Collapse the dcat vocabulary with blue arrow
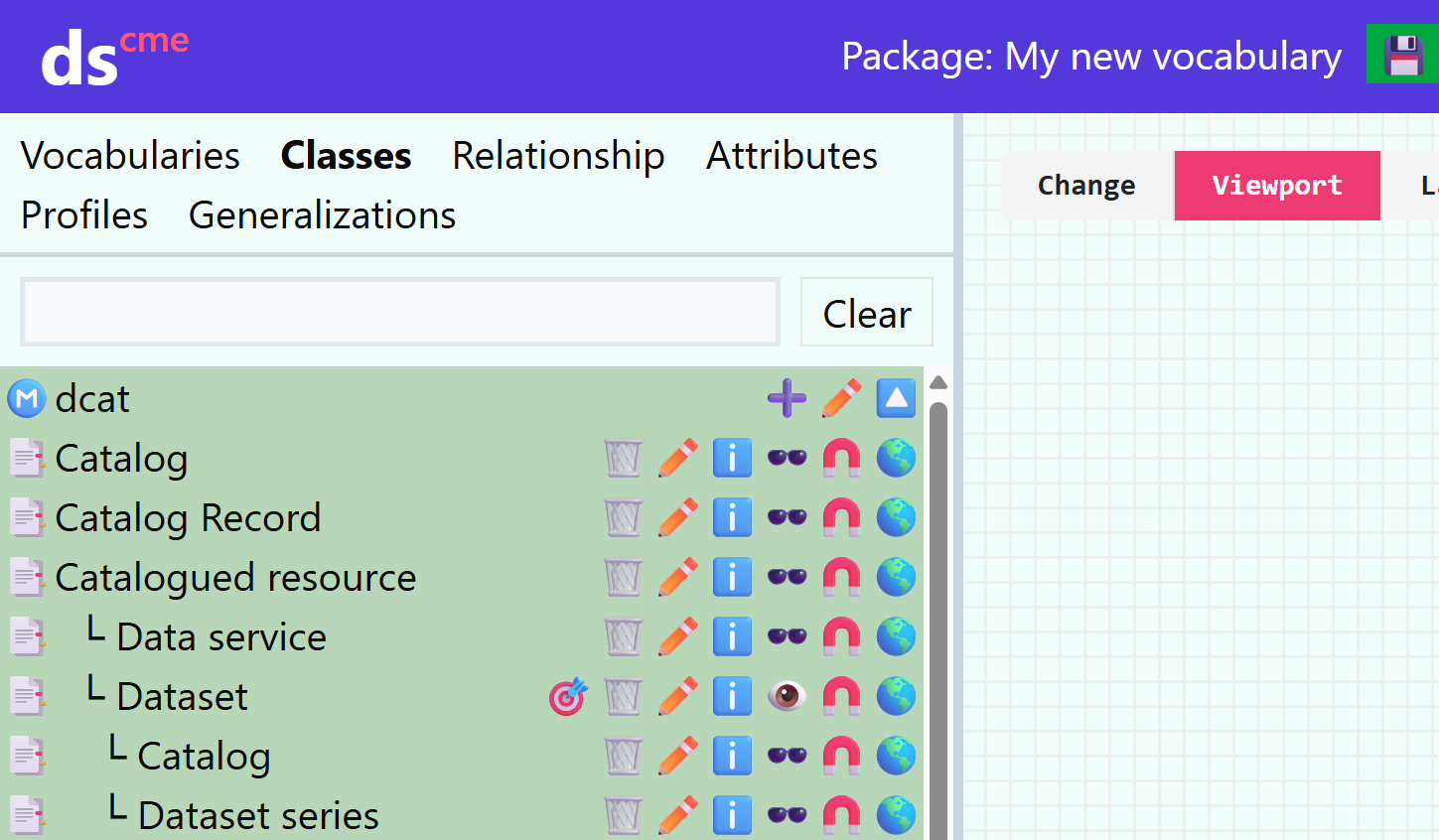 896,399
